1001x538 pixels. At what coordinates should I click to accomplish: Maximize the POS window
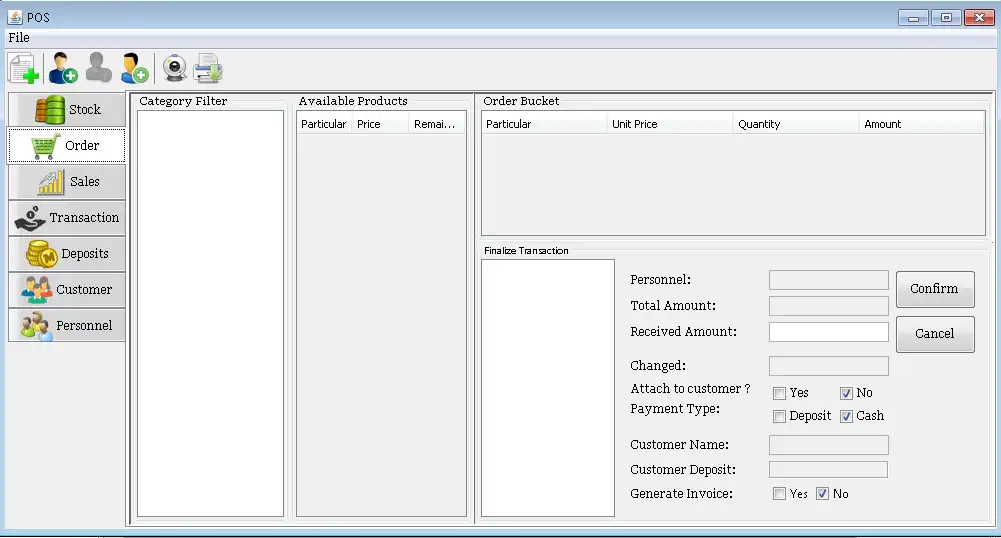pyautogui.click(x=946, y=18)
